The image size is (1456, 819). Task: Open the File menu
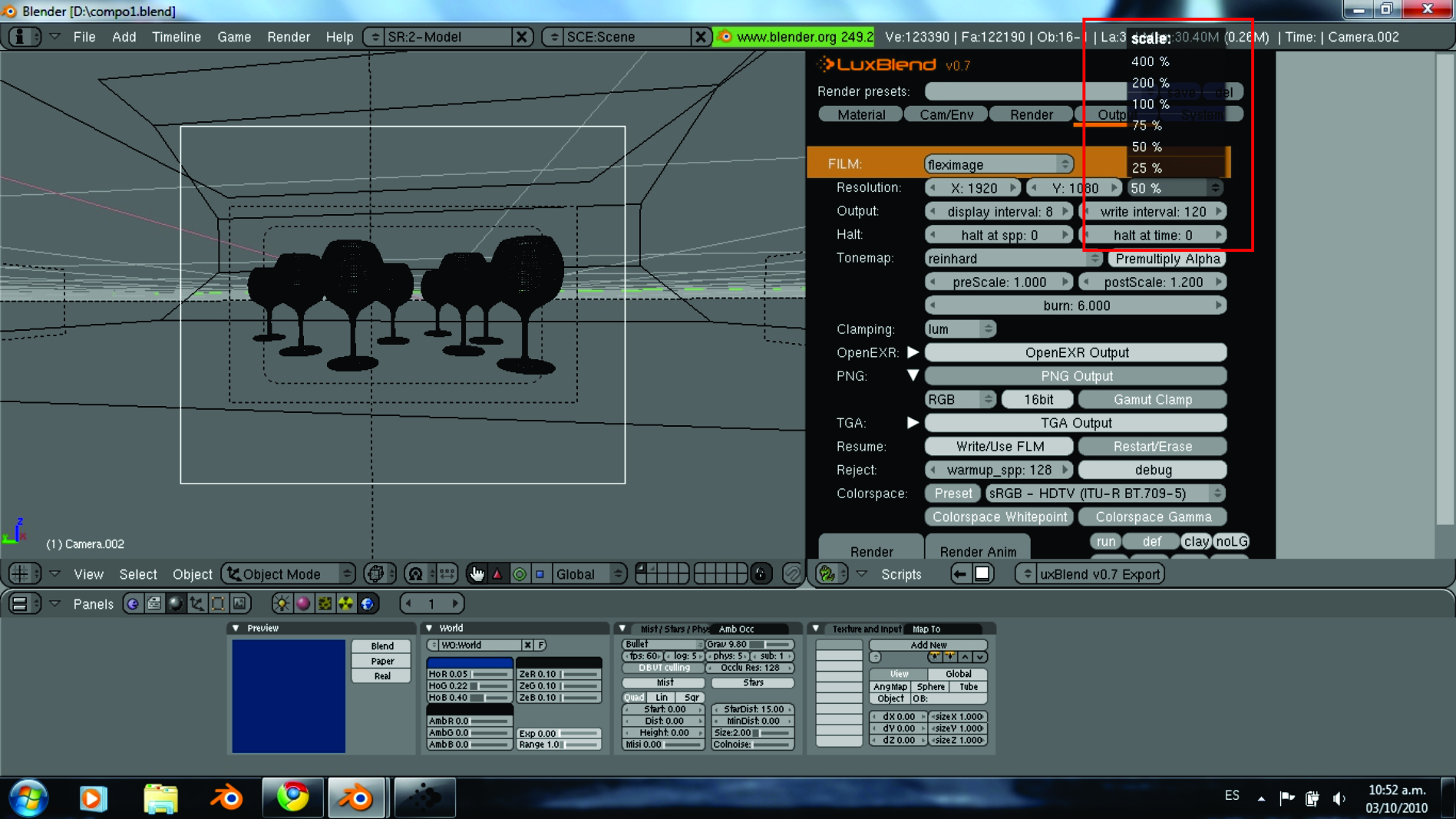(x=84, y=37)
